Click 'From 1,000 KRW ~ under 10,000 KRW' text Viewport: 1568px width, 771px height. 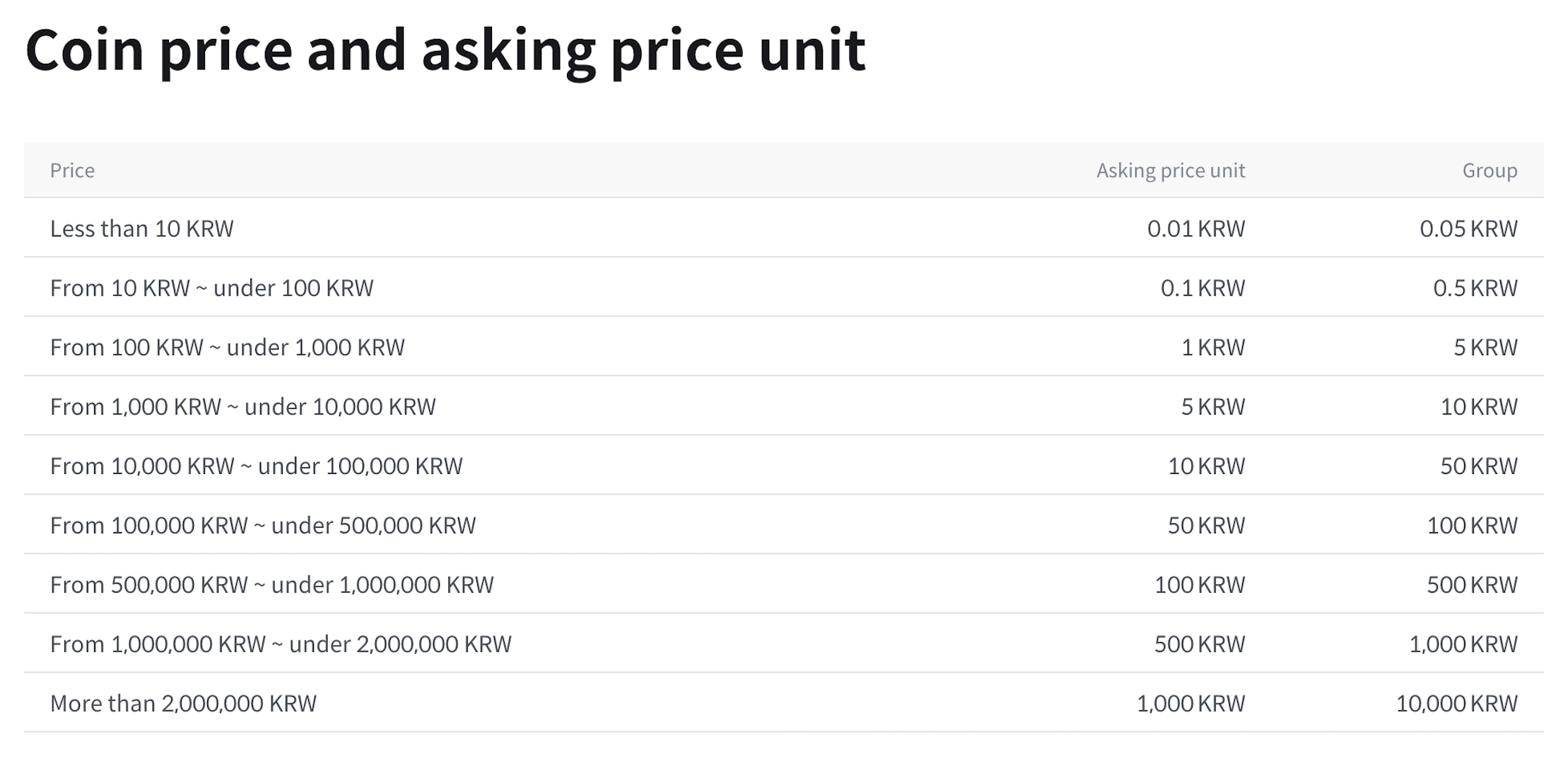(x=242, y=407)
